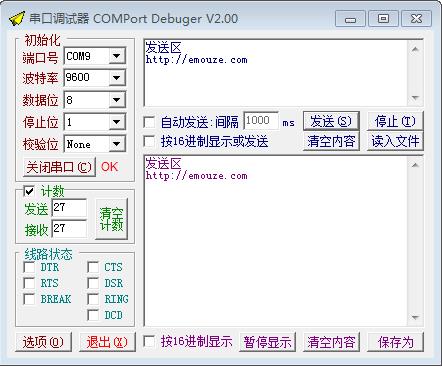
Task: Click the 关闭串口(C) button
Action: click(59, 167)
